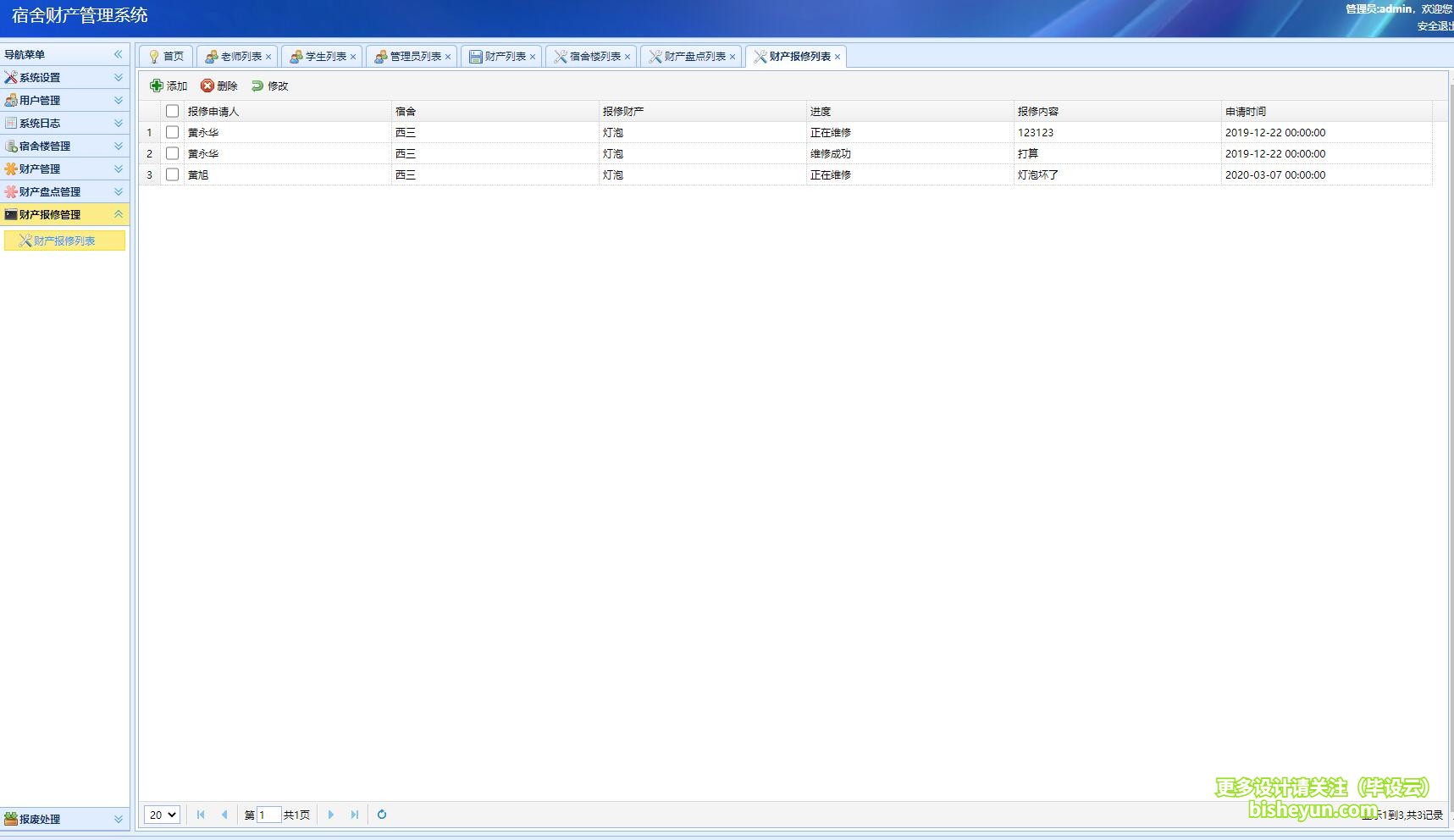The image size is (1454, 840).
Task: Close the 老师列表 tab
Action: pos(268,57)
